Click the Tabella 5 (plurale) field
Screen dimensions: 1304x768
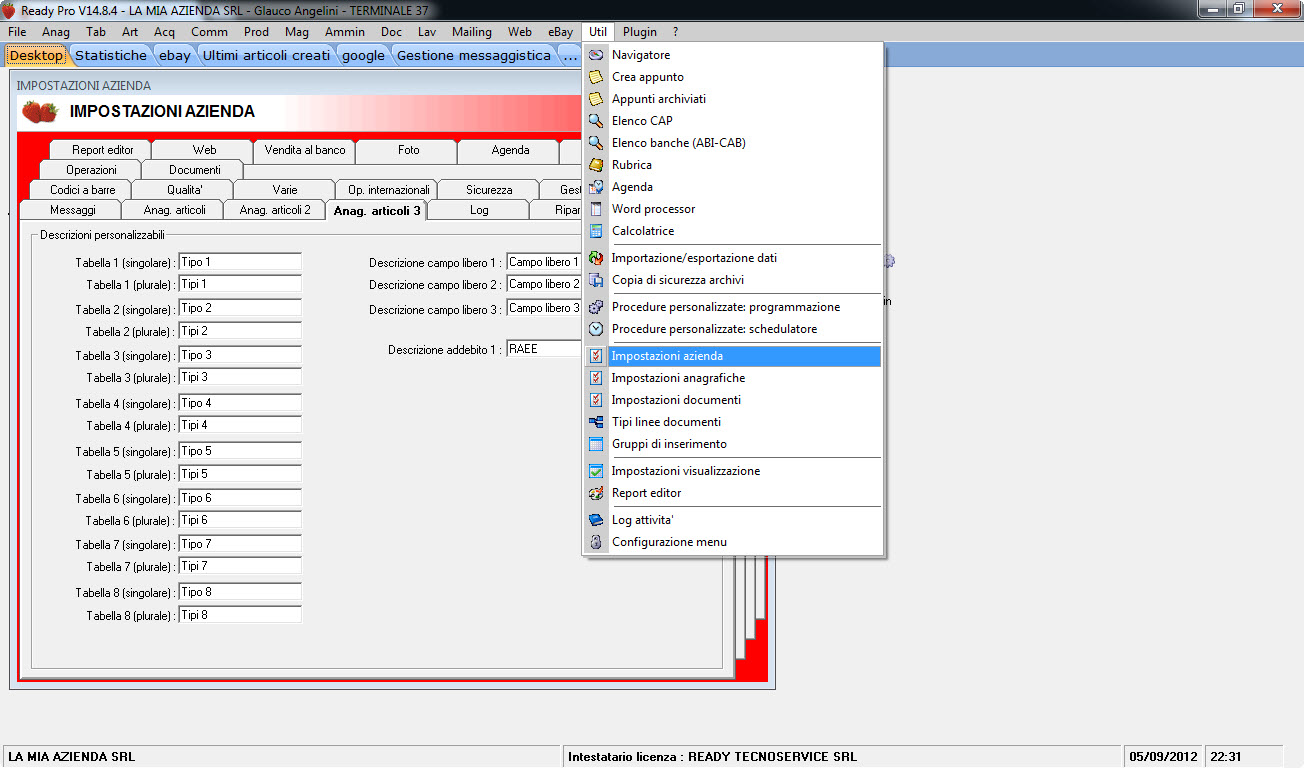coord(240,474)
